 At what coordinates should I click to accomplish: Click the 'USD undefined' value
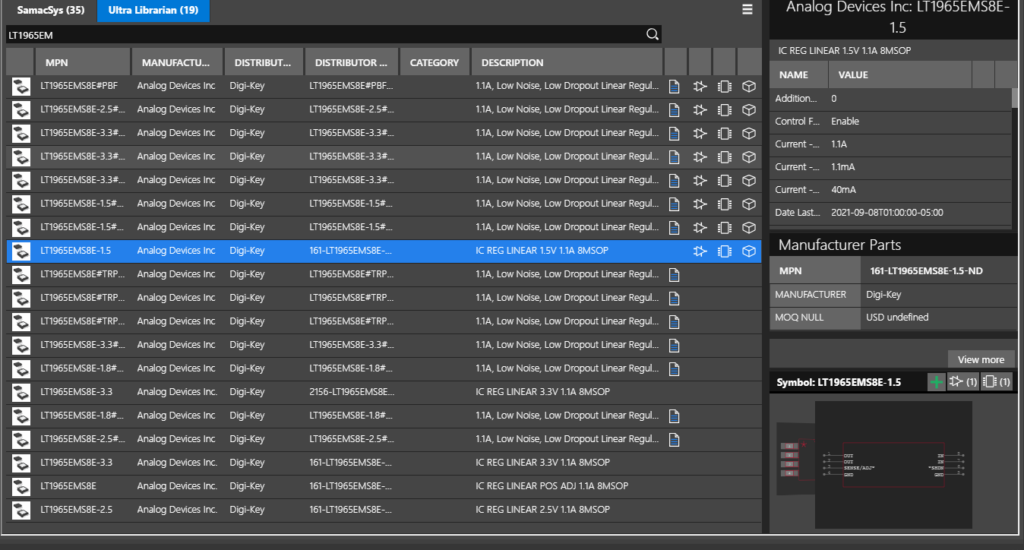point(897,317)
